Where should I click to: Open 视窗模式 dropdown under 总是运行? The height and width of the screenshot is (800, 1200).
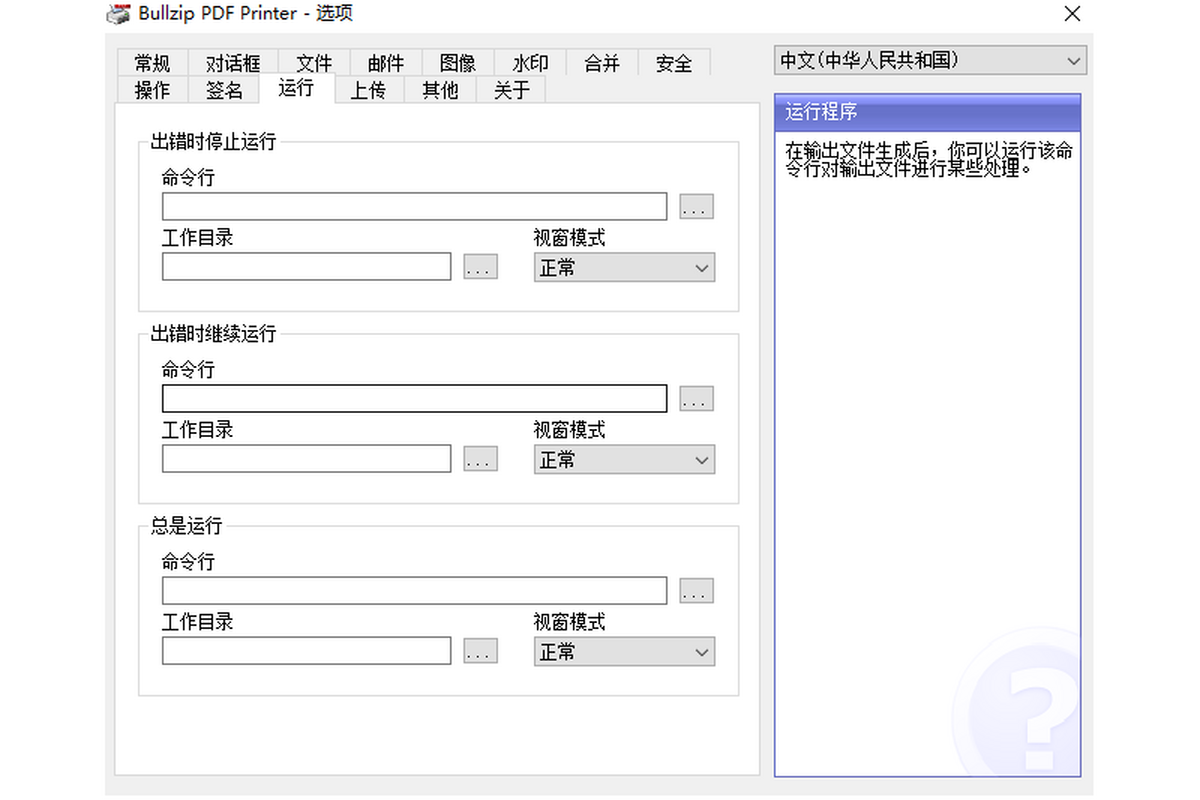click(624, 651)
